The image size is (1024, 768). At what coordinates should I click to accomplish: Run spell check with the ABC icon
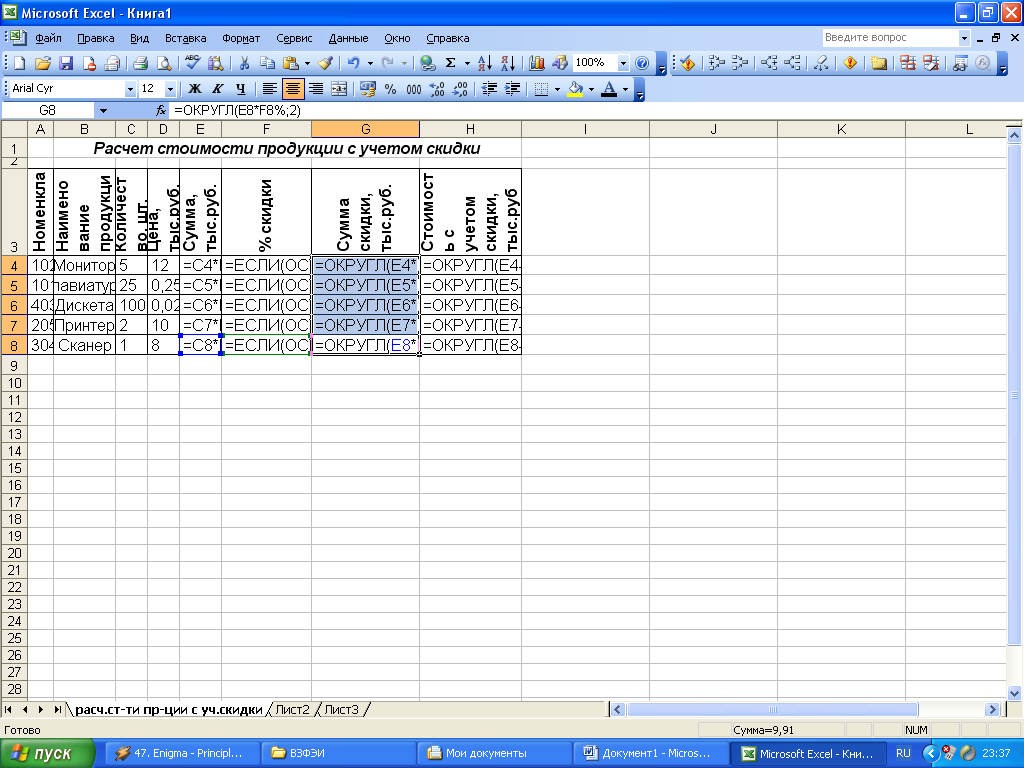[x=192, y=63]
